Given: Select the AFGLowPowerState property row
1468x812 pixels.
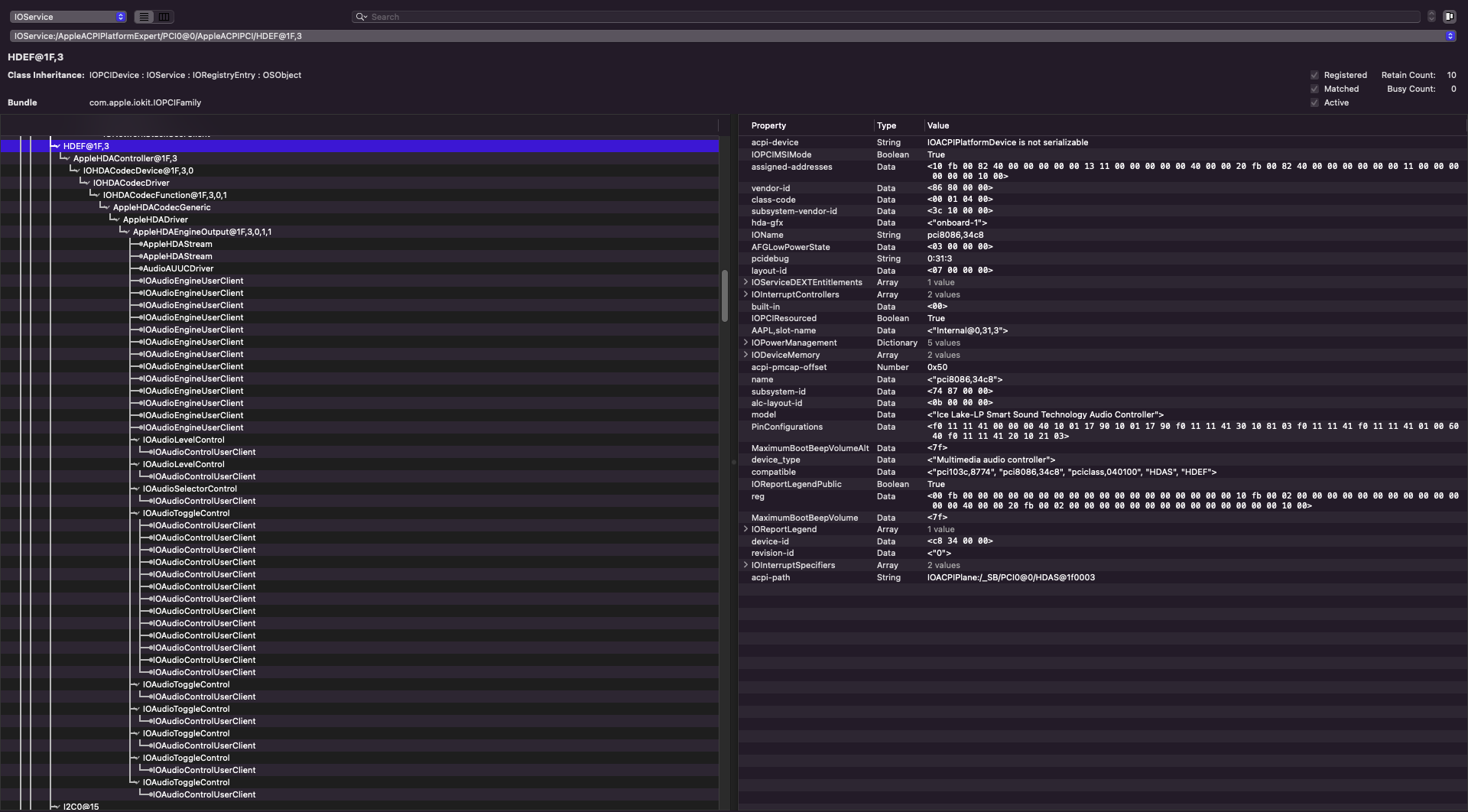Looking at the screenshot, I should 1102,247.
